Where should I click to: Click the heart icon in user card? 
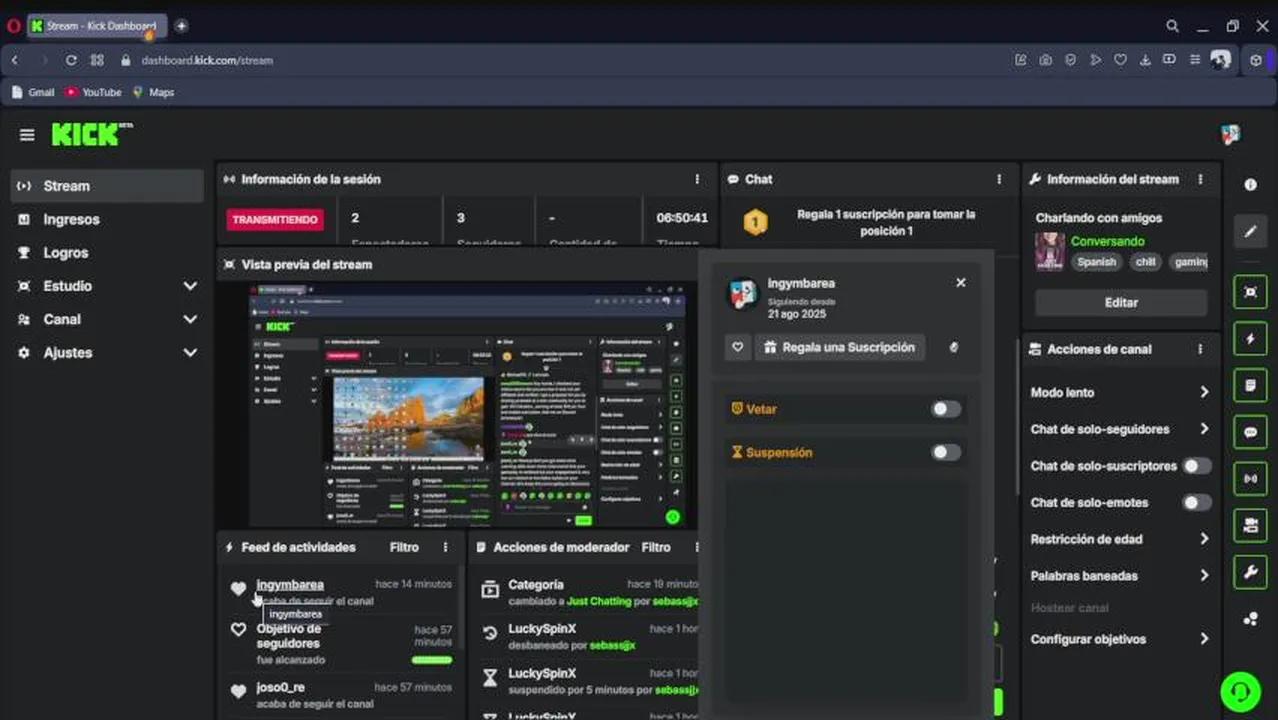(x=738, y=347)
